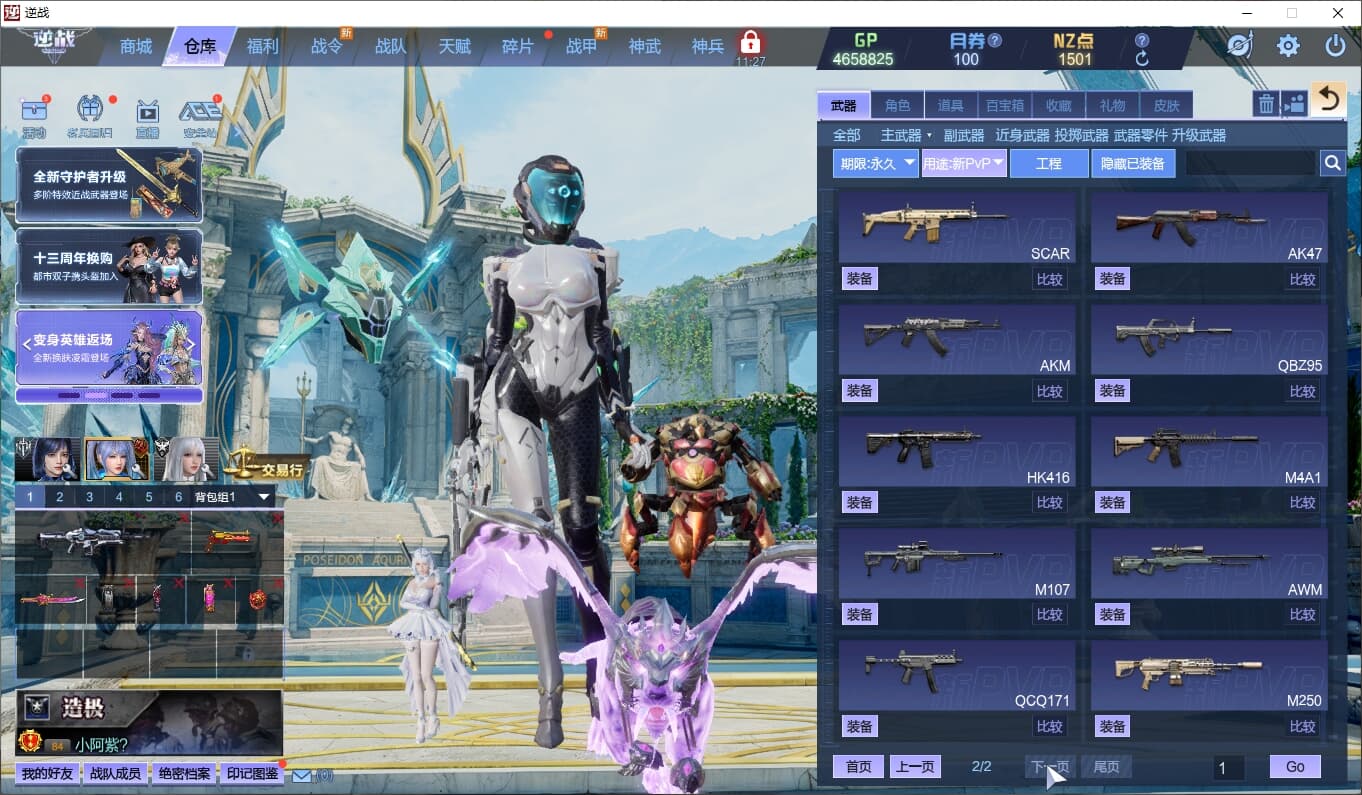Click the red grenade orb slot
Image resolution: width=1362 pixels, height=795 pixels.
pos(259,599)
